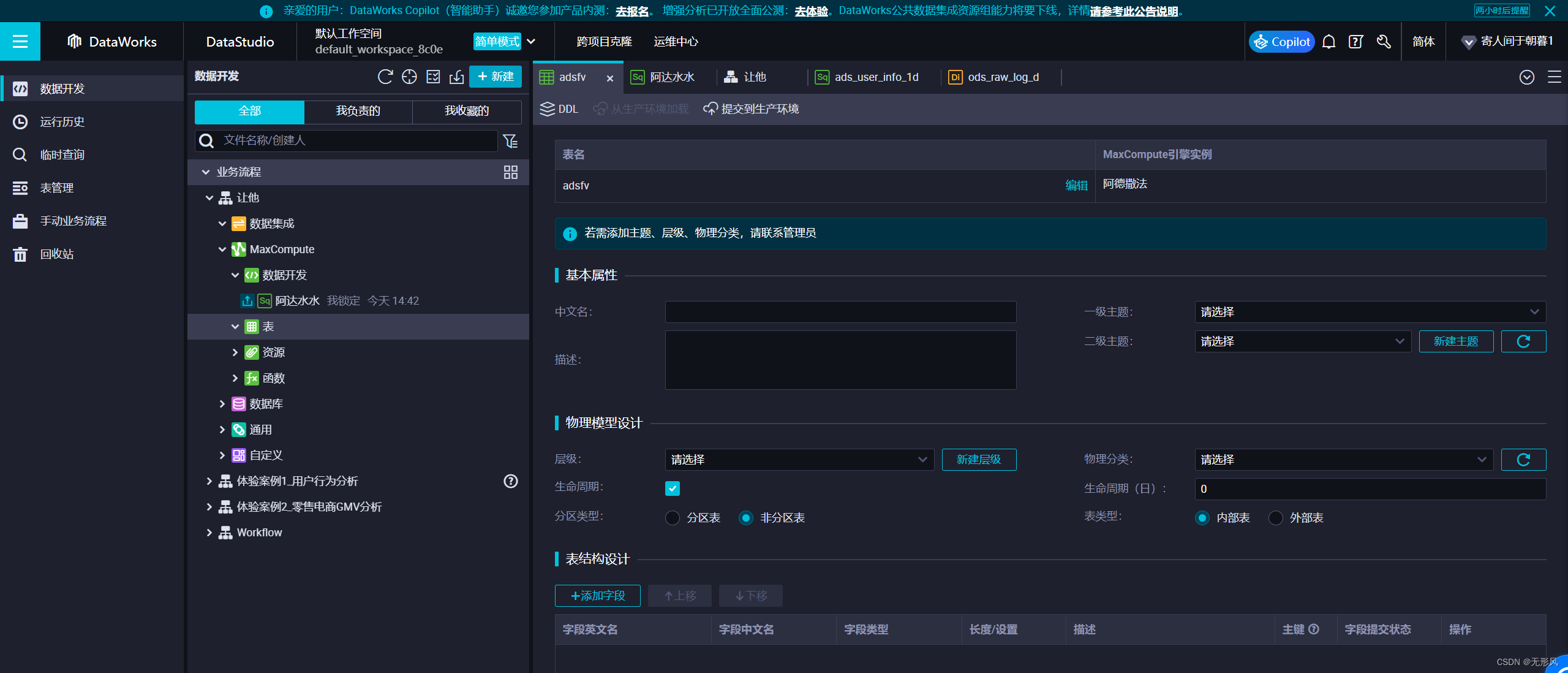Open the 一级主题 dropdown
Screen dimensions: 1568x673
(1370, 312)
